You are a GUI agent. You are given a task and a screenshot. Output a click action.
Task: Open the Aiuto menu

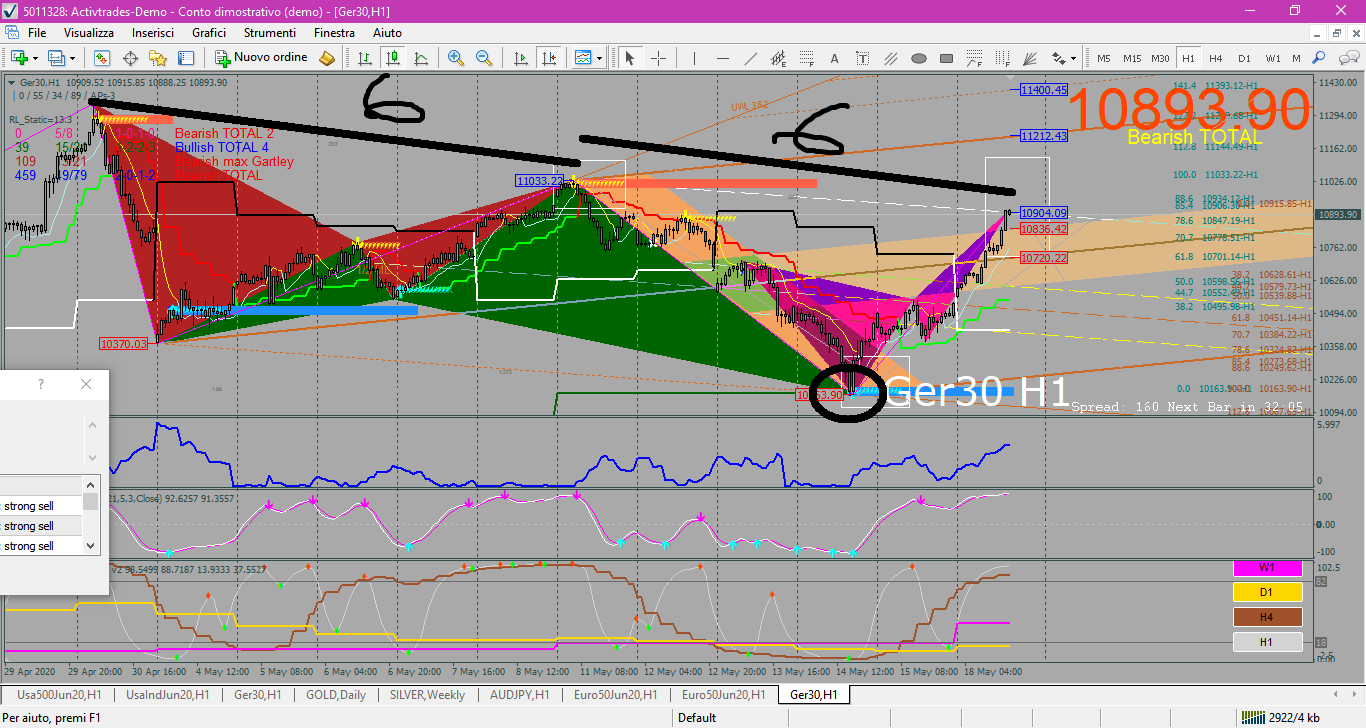coord(387,33)
